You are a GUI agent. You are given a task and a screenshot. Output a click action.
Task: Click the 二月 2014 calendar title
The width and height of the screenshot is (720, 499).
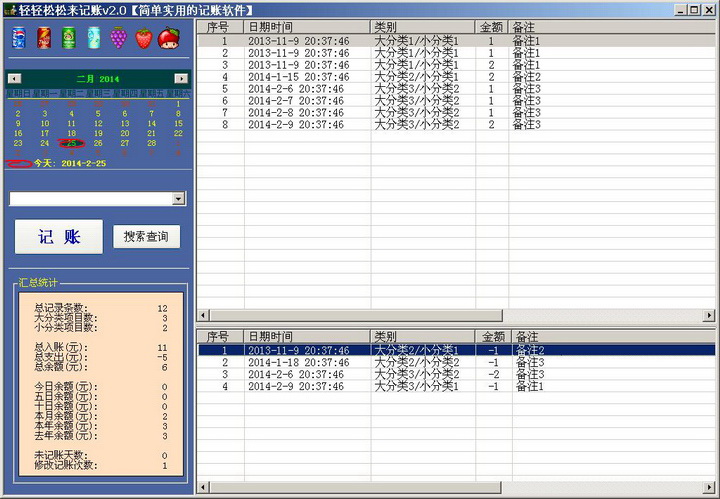[98, 79]
